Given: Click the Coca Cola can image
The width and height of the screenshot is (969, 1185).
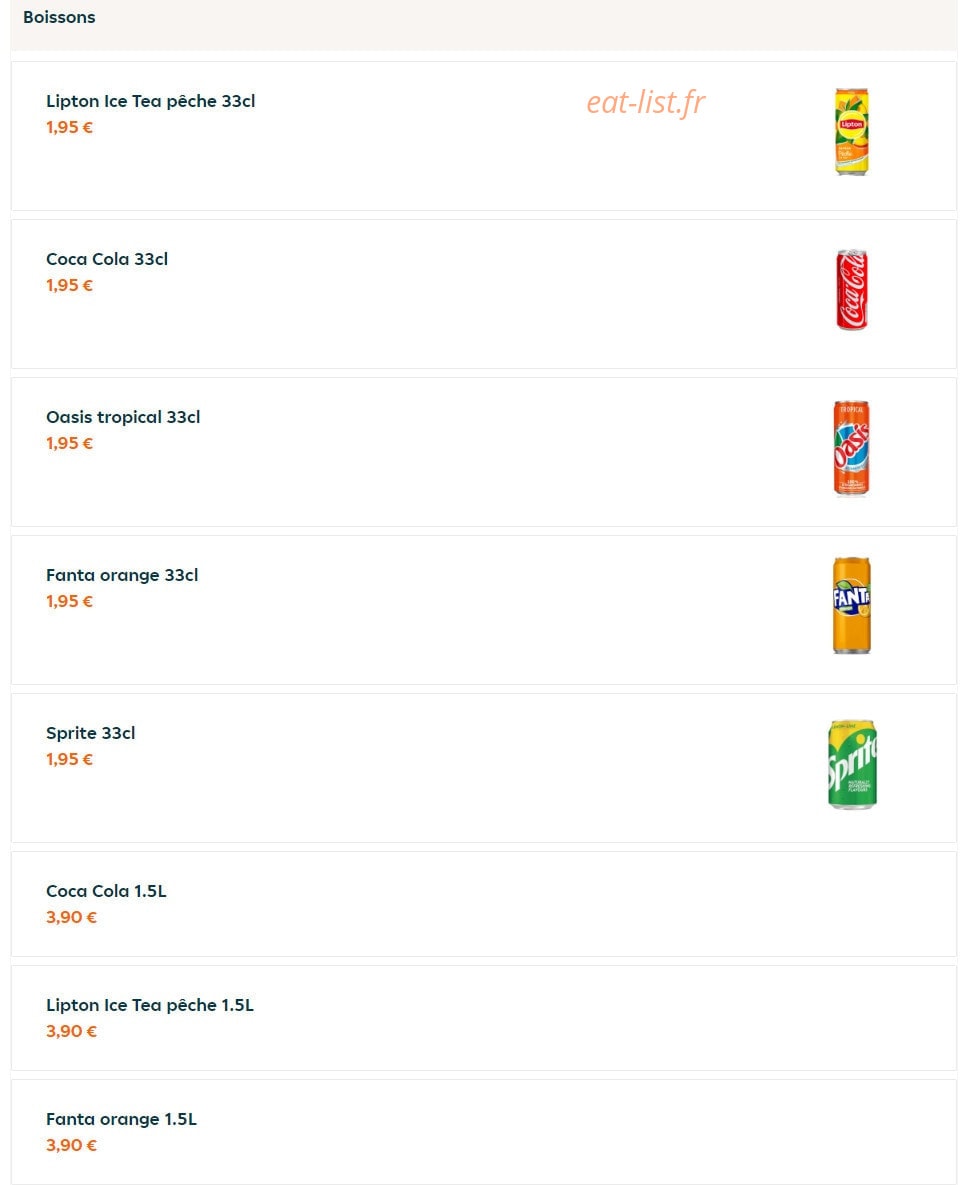Looking at the screenshot, I should coord(852,289).
